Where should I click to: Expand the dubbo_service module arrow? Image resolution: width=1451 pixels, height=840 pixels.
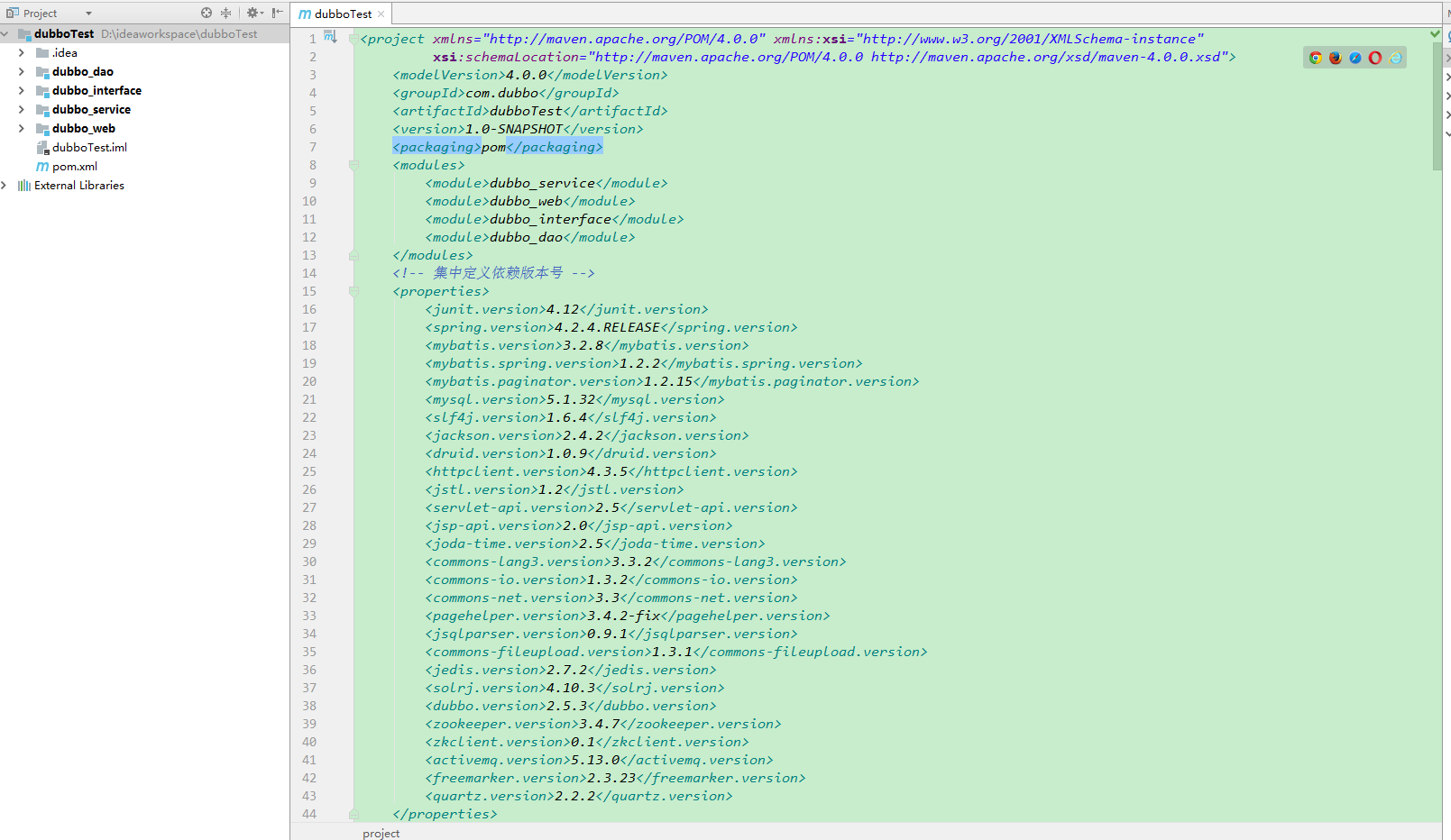coord(22,109)
